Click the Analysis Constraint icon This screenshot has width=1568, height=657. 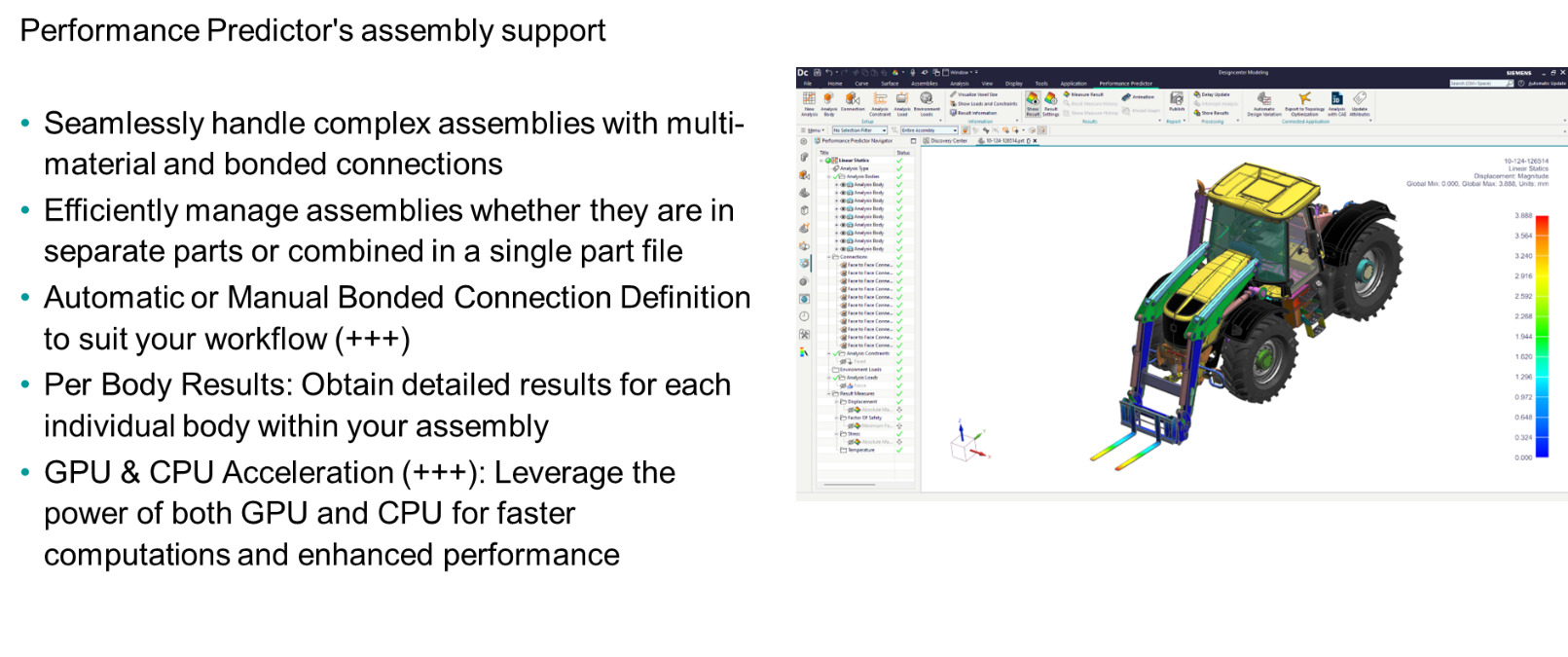click(880, 99)
